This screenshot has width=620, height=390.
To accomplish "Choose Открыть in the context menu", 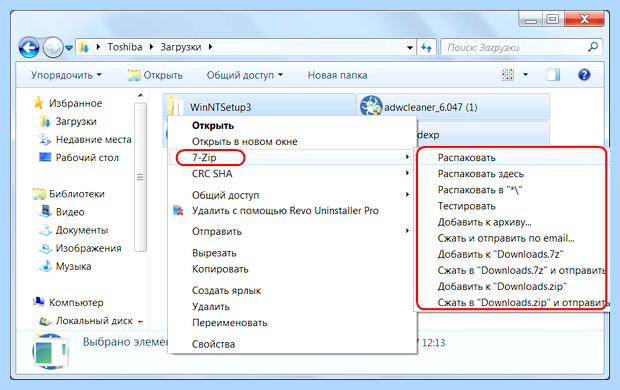I will (x=293, y=126).
